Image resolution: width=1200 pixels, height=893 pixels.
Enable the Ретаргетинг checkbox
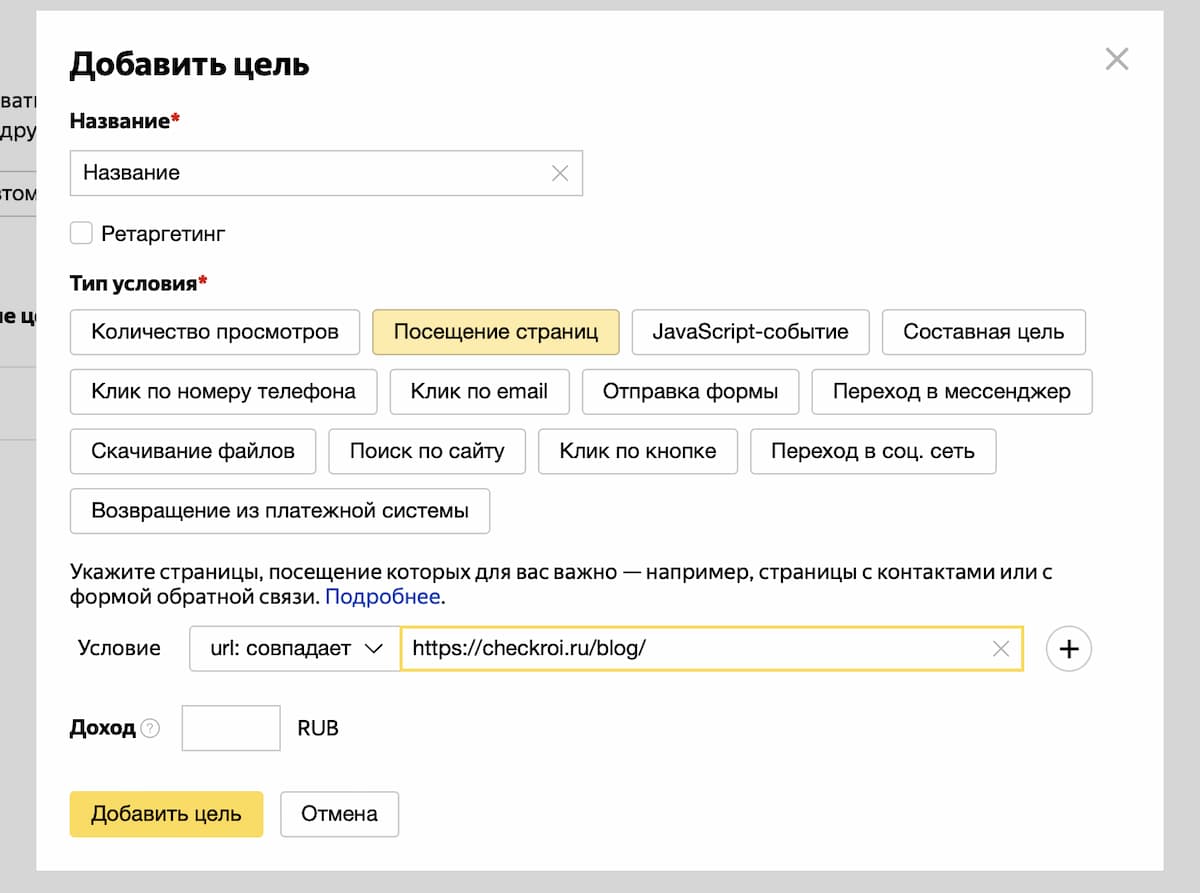(81, 233)
